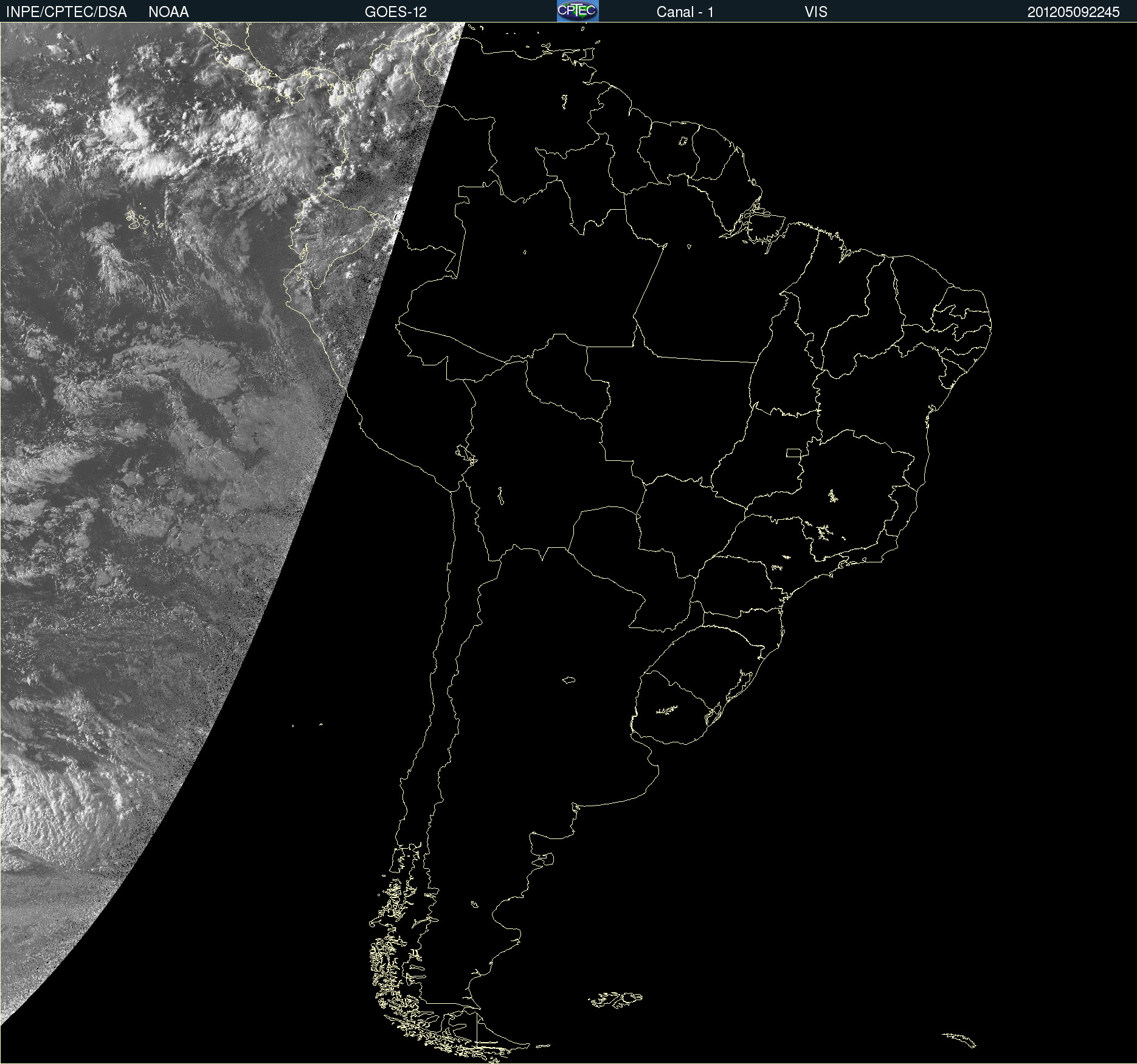Click the NOAA label in header

(x=168, y=12)
